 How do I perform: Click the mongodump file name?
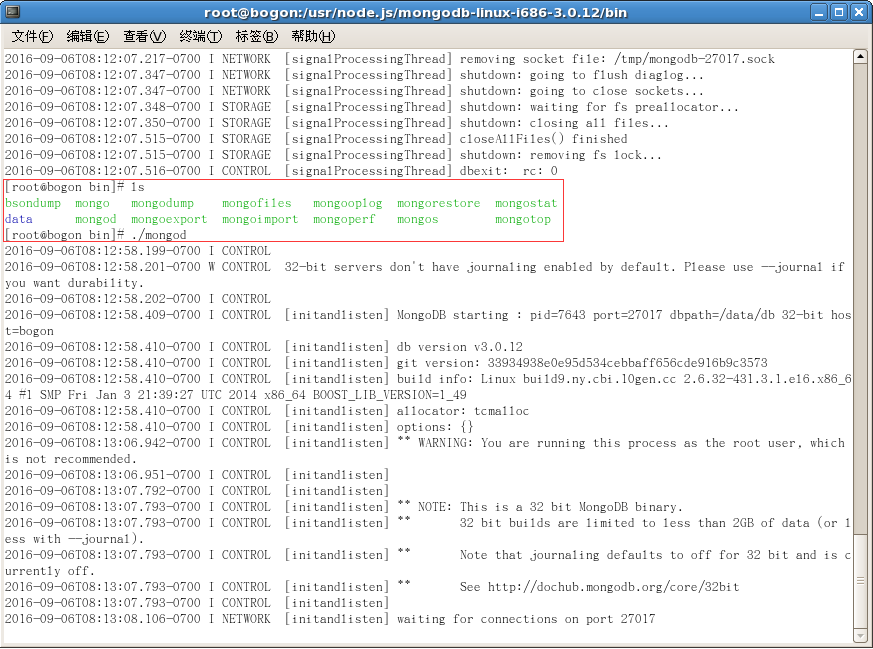point(163,204)
